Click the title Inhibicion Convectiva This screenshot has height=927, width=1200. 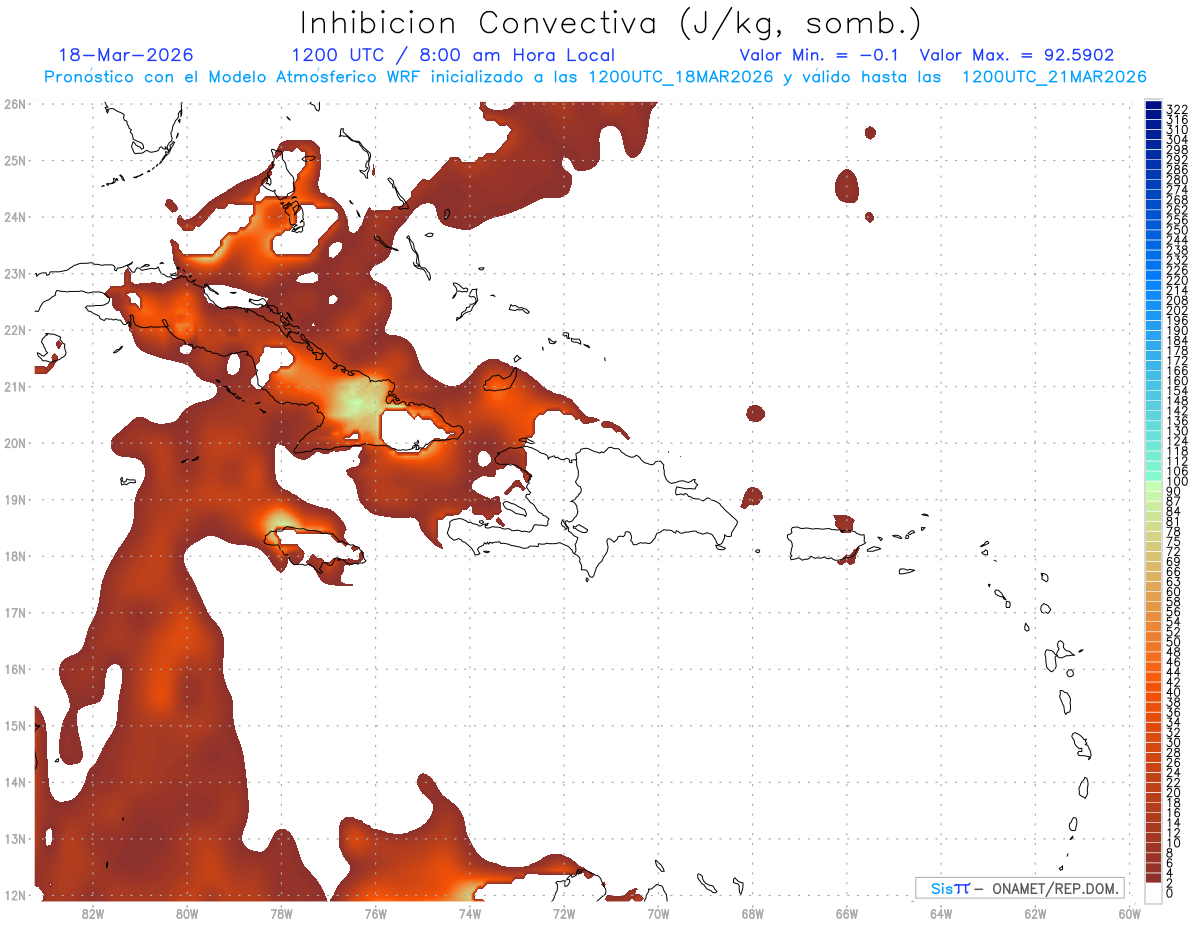click(479, 22)
